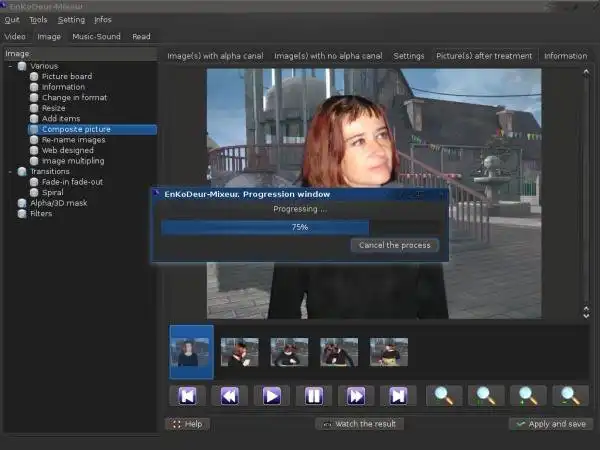This screenshot has height=450, width=600.
Task: Click the 75% progress bar
Action: (299, 227)
